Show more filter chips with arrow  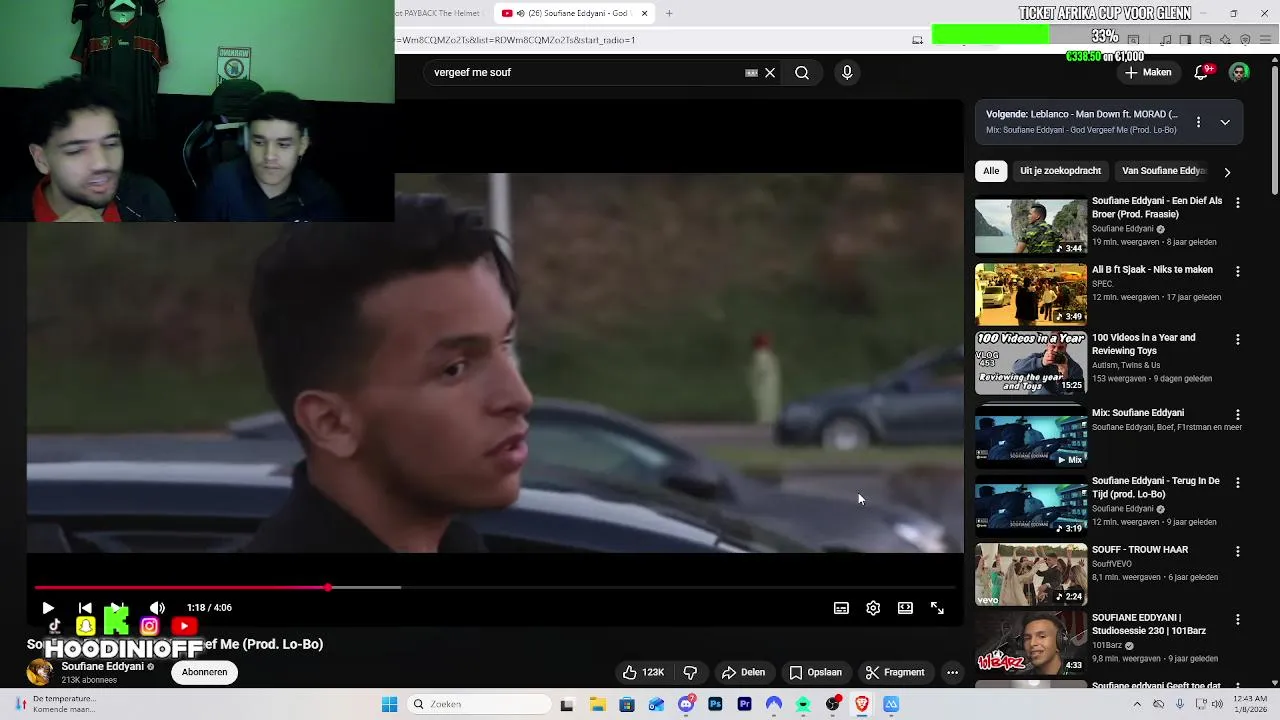(x=1227, y=172)
